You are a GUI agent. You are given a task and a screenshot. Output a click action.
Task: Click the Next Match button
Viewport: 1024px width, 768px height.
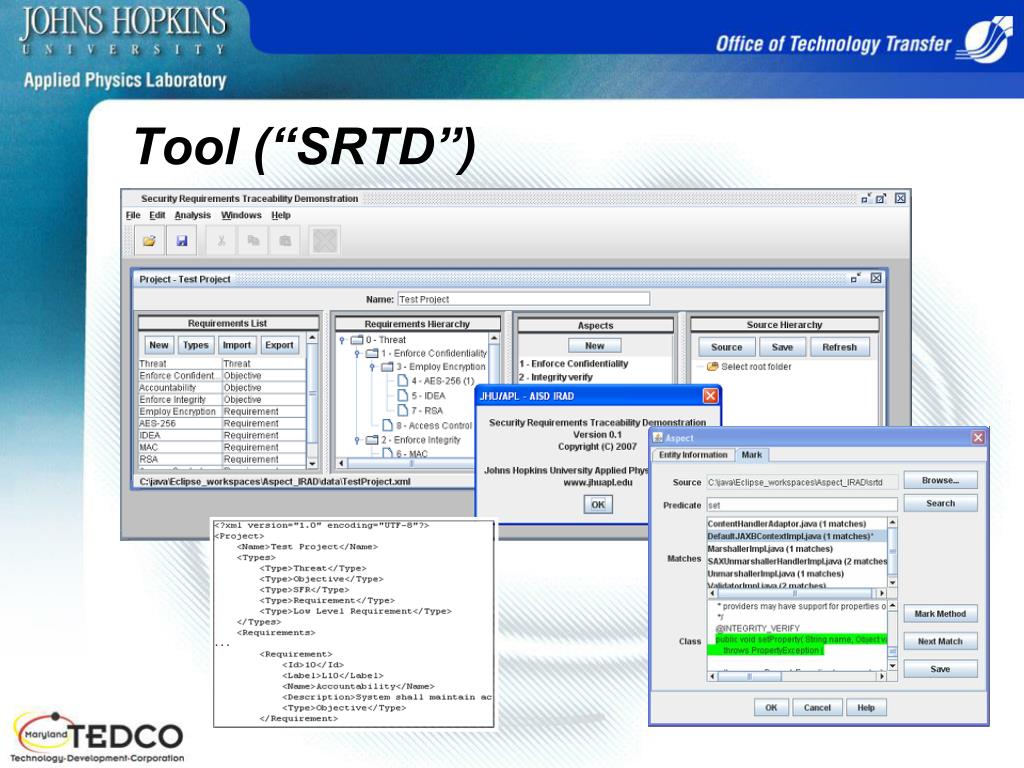pos(940,641)
